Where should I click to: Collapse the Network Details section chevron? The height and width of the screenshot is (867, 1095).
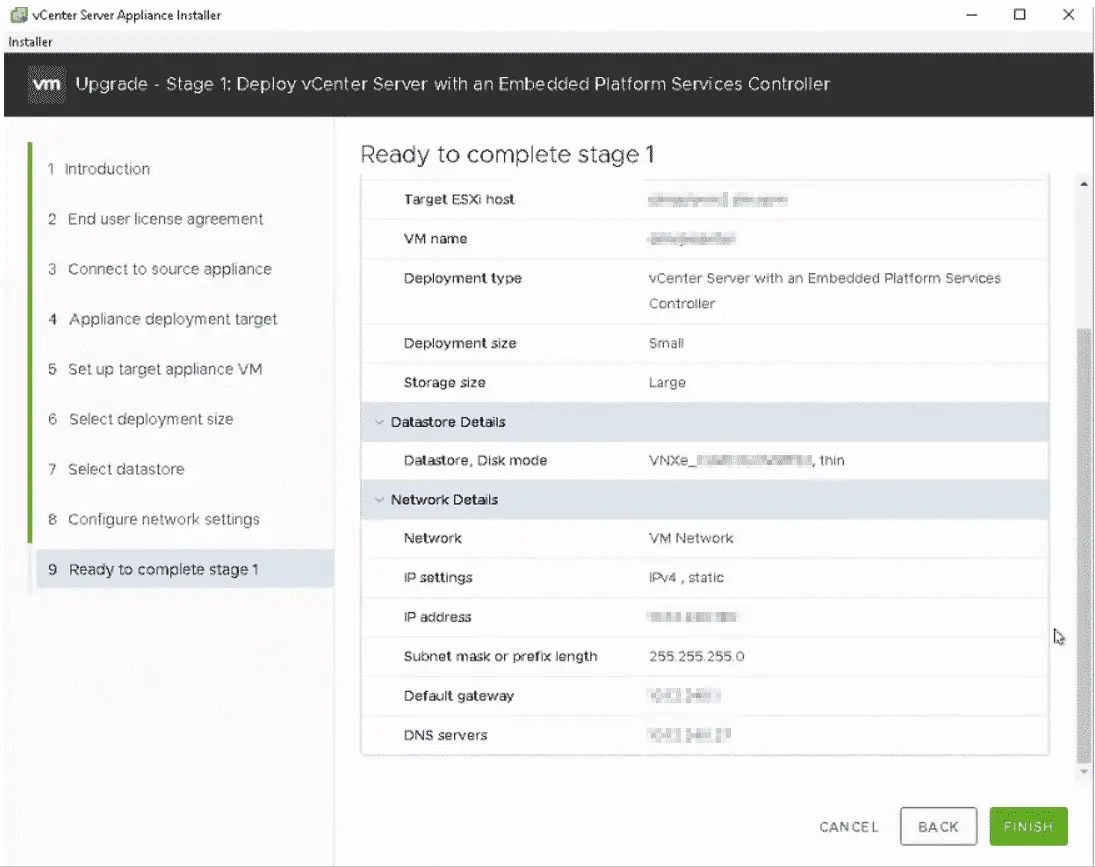click(x=379, y=500)
